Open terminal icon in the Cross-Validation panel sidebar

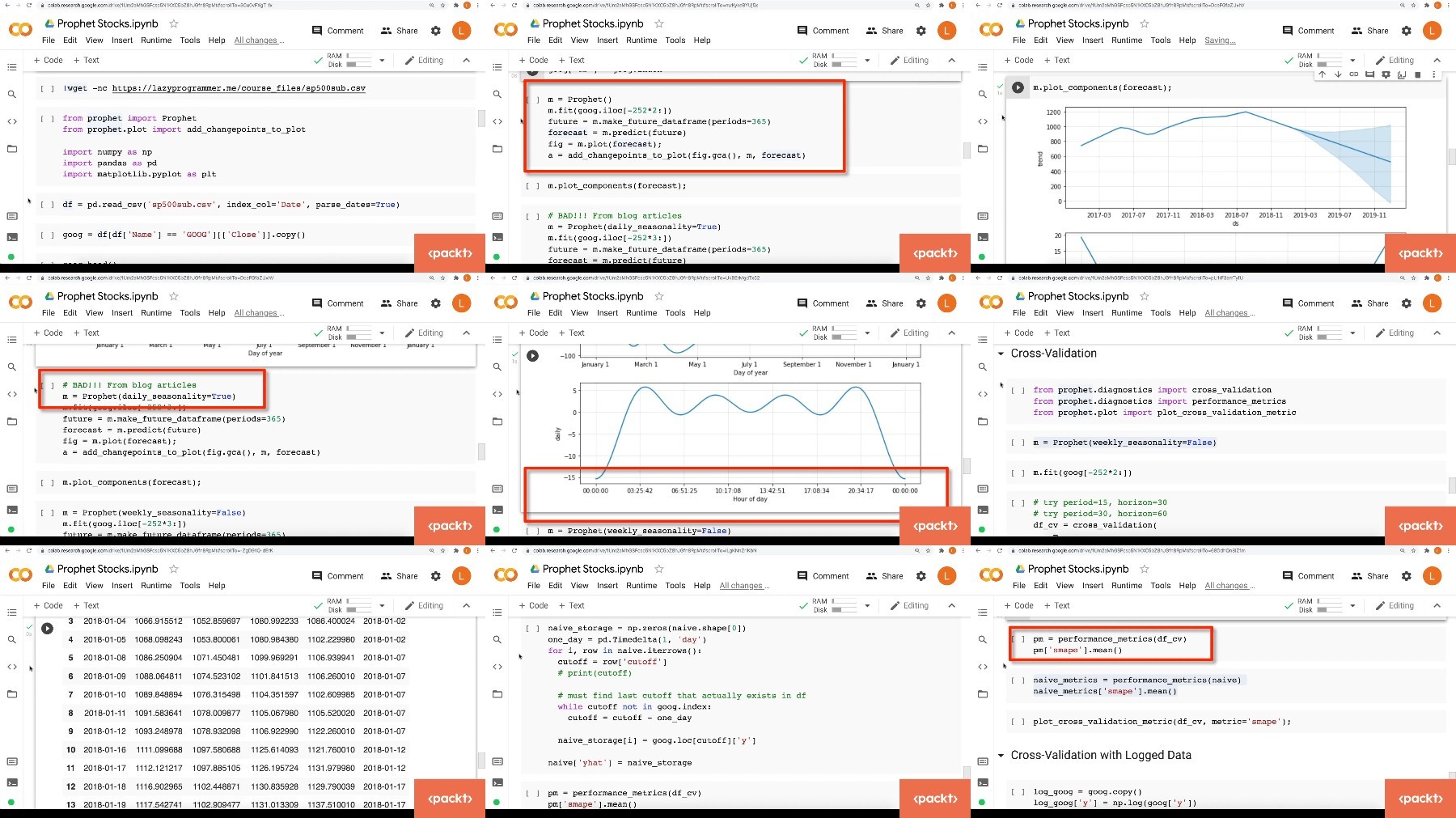(982, 510)
